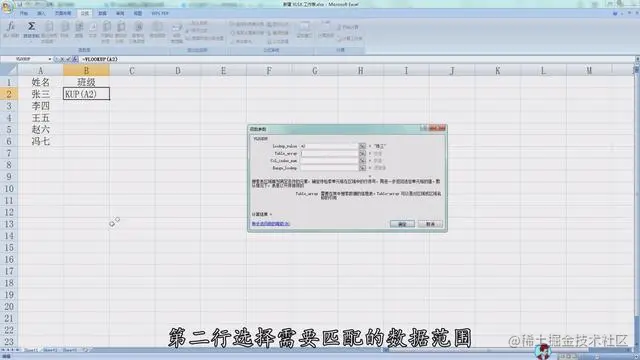Collapse dialog via Col_index_num range selector icon

click(x=362, y=160)
